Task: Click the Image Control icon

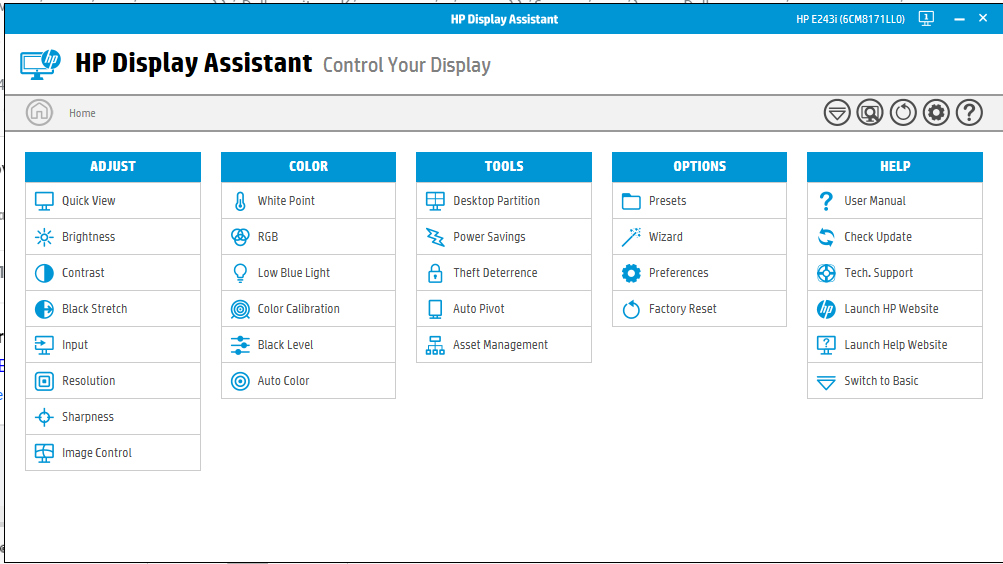Action: (44, 453)
